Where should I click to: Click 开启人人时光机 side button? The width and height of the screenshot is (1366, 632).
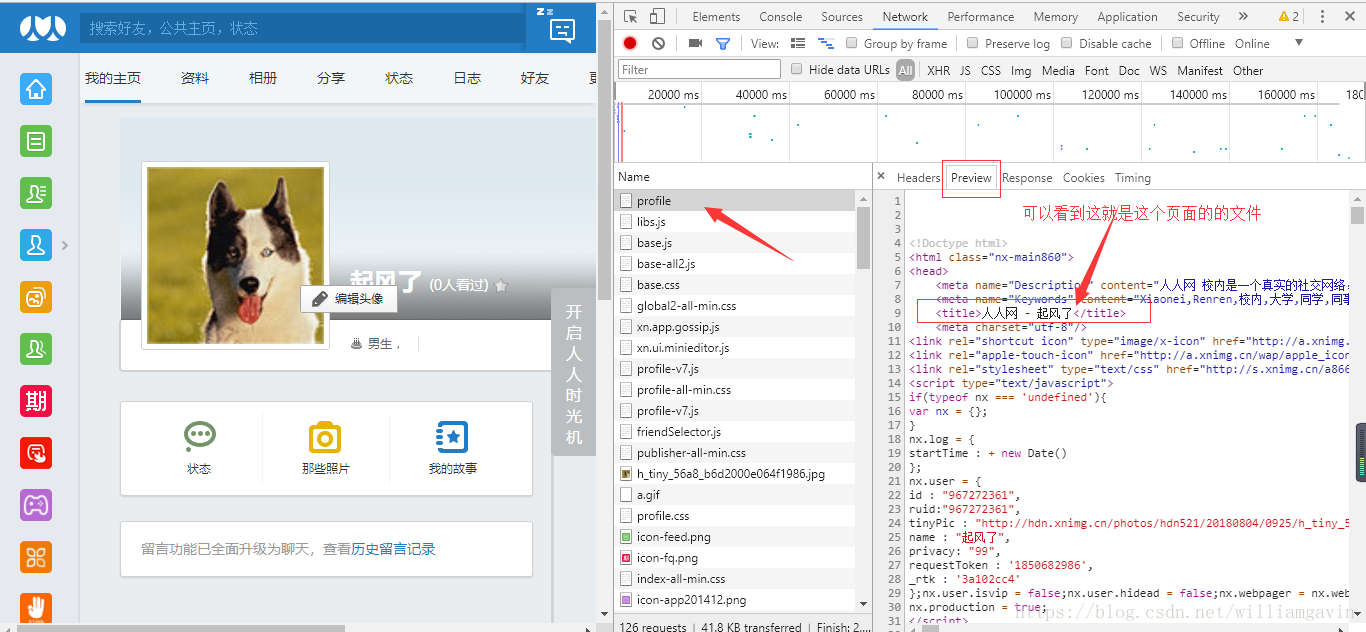point(573,372)
